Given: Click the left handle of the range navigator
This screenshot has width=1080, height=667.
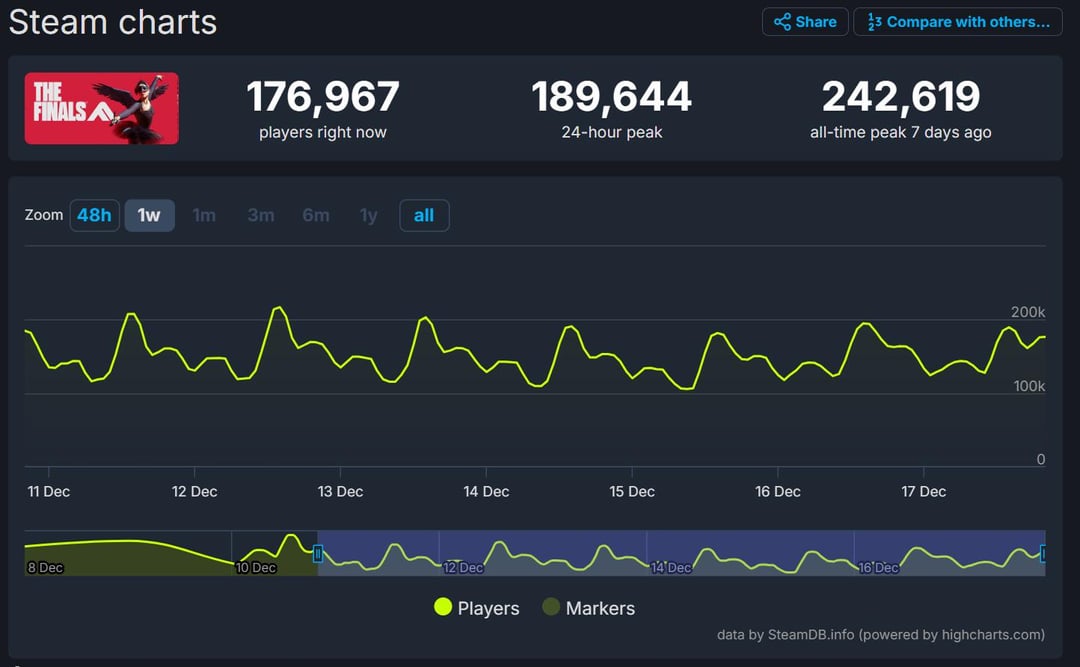Looking at the screenshot, I should [x=318, y=552].
